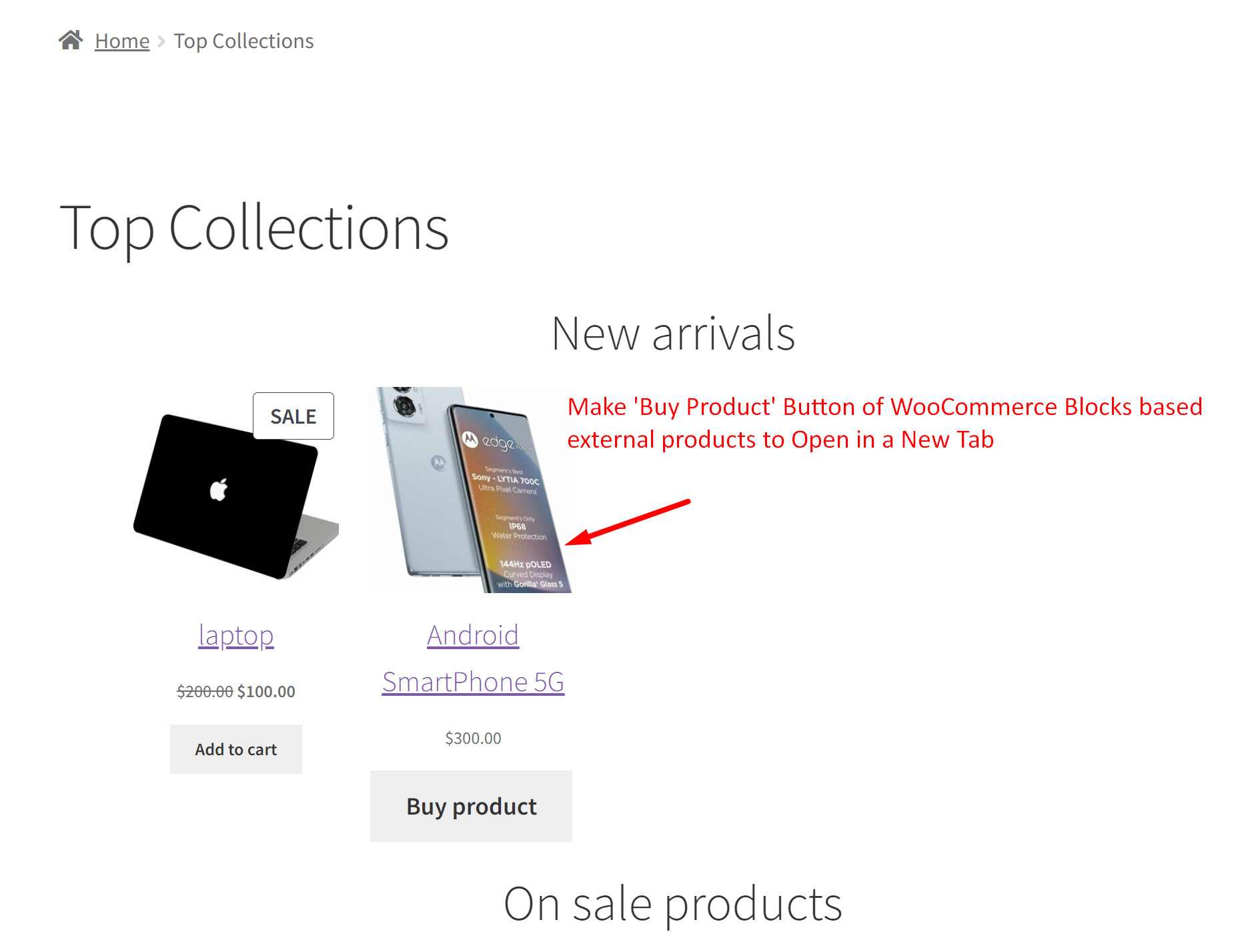Click the home icon in the breadcrumb
The image size is (1246, 952).
click(71, 39)
